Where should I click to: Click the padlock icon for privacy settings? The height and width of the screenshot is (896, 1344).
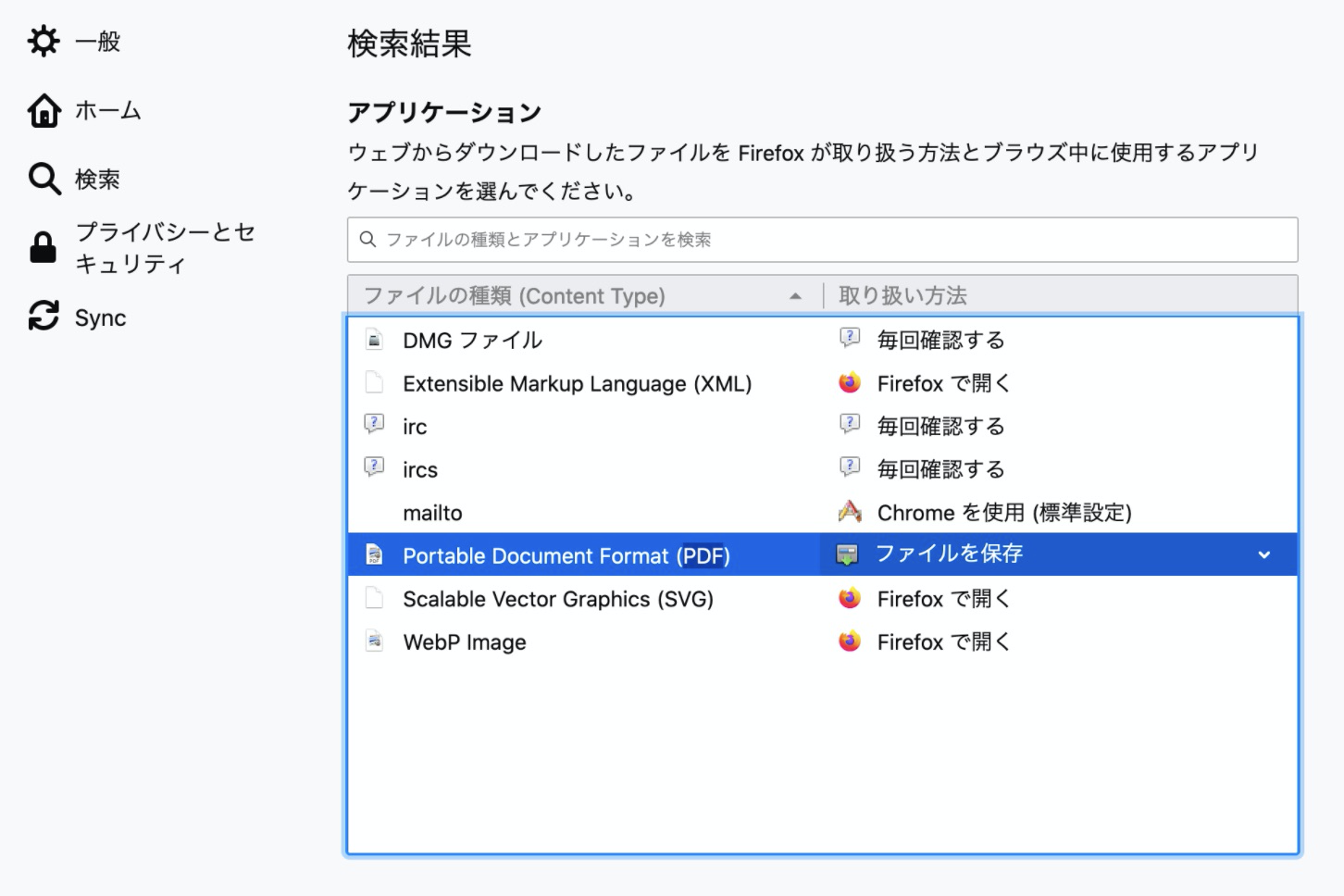(43, 248)
